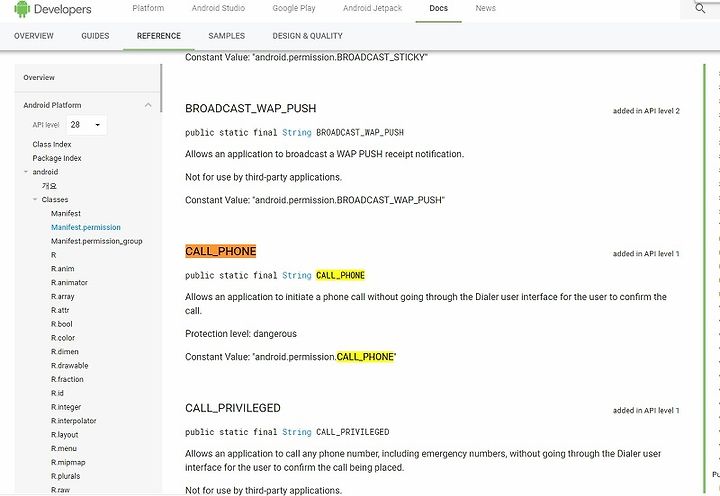Viewport: 720px width, 496px height.
Task: Open the 개요 sidebar entry
Action: (x=49, y=186)
